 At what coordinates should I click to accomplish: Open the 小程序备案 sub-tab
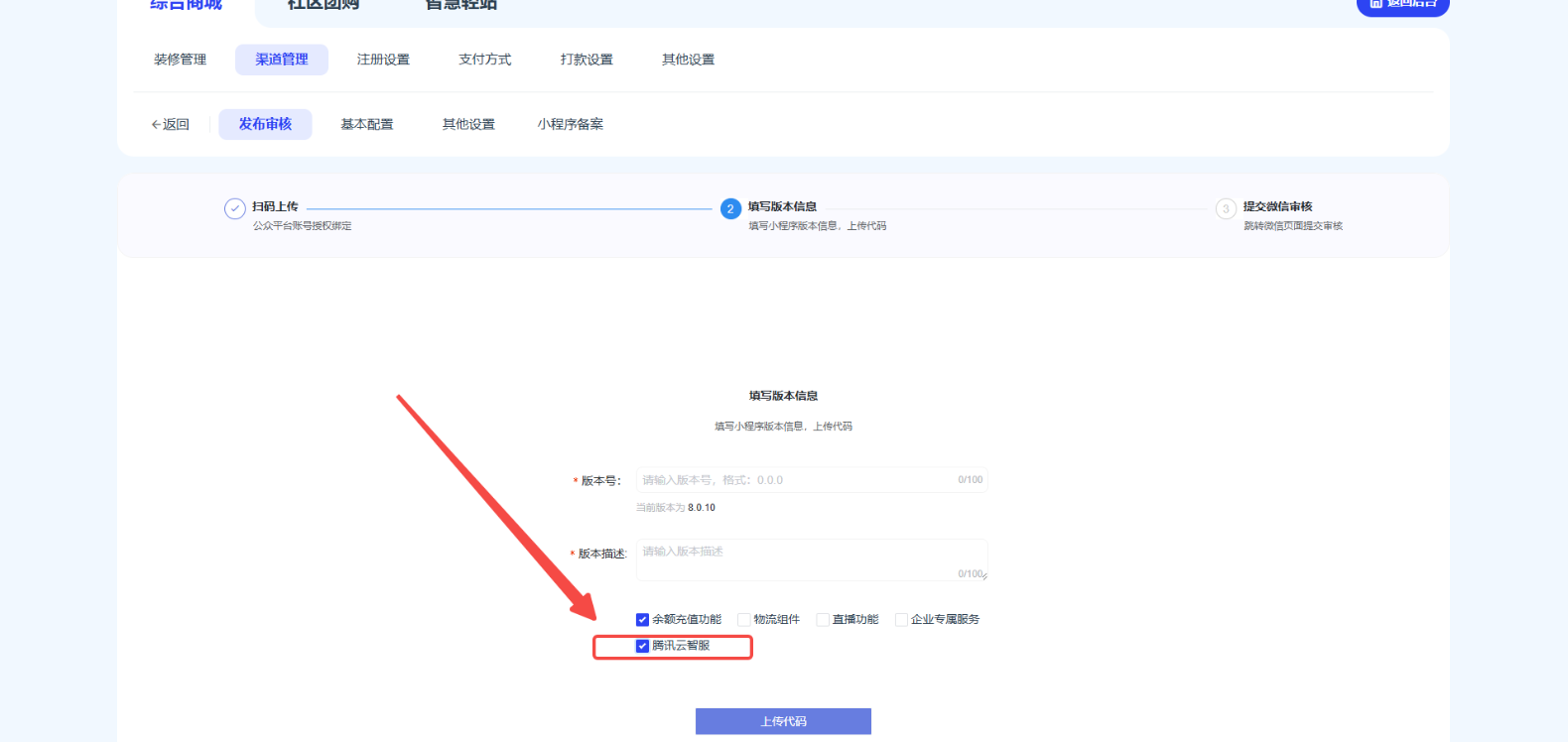[570, 124]
